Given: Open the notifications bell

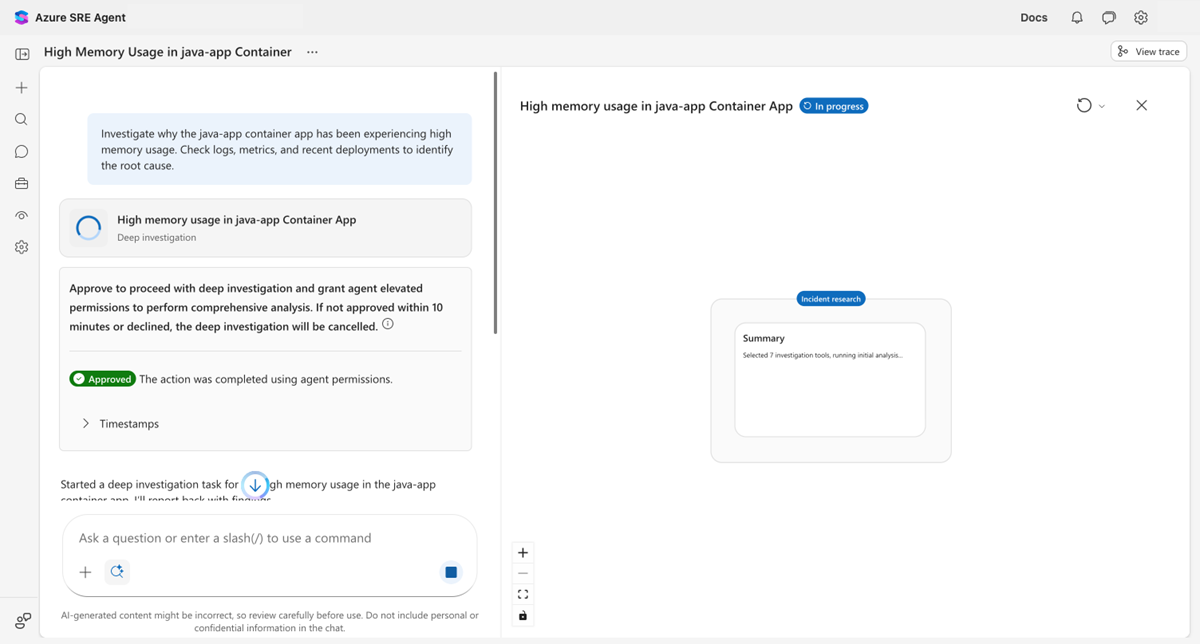Looking at the screenshot, I should tap(1077, 17).
